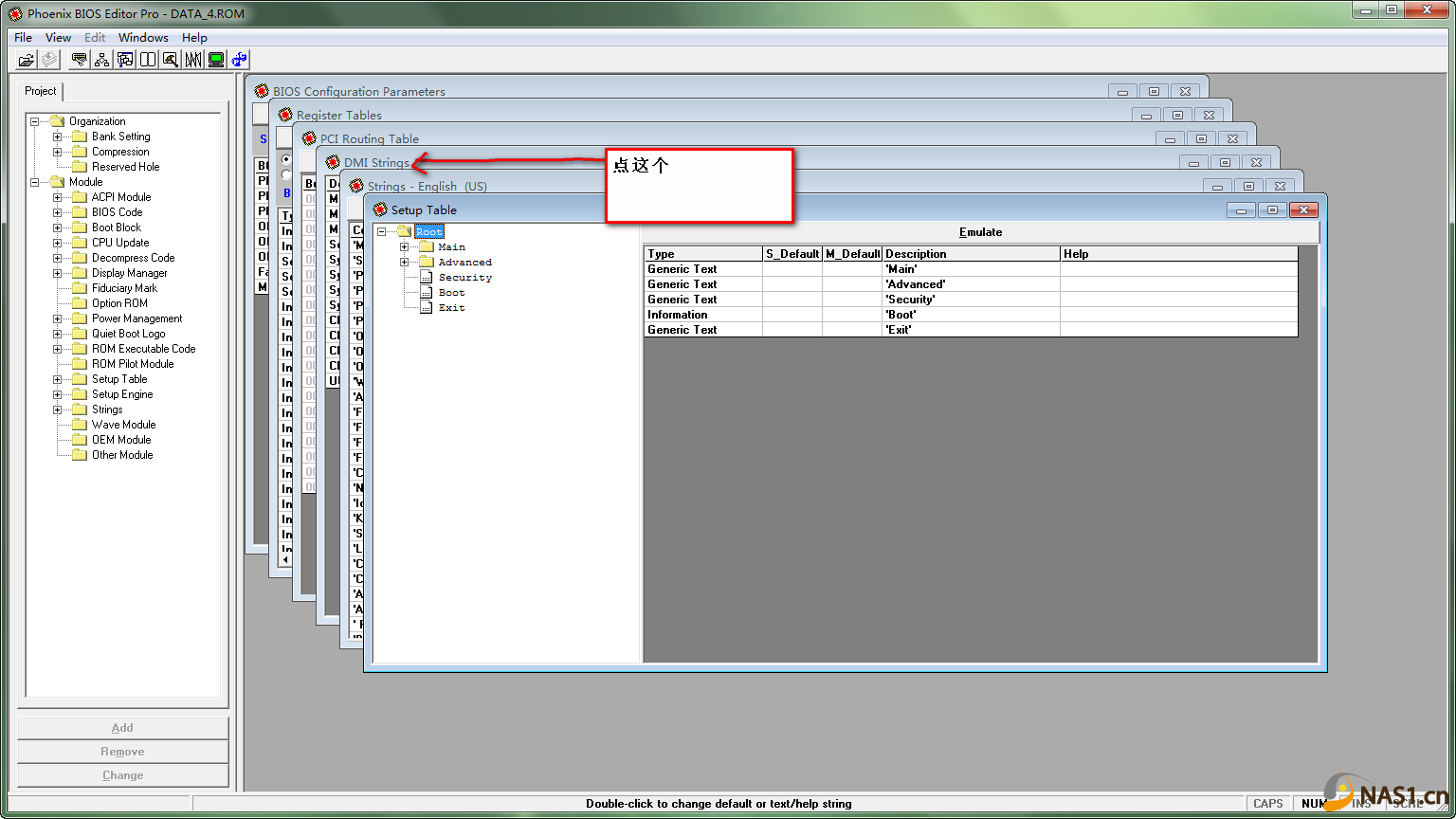Click the Phoenix BIOS Editor title bar icon
The height and width of the screenshot is (819, 1456).
tap(14, 13)
